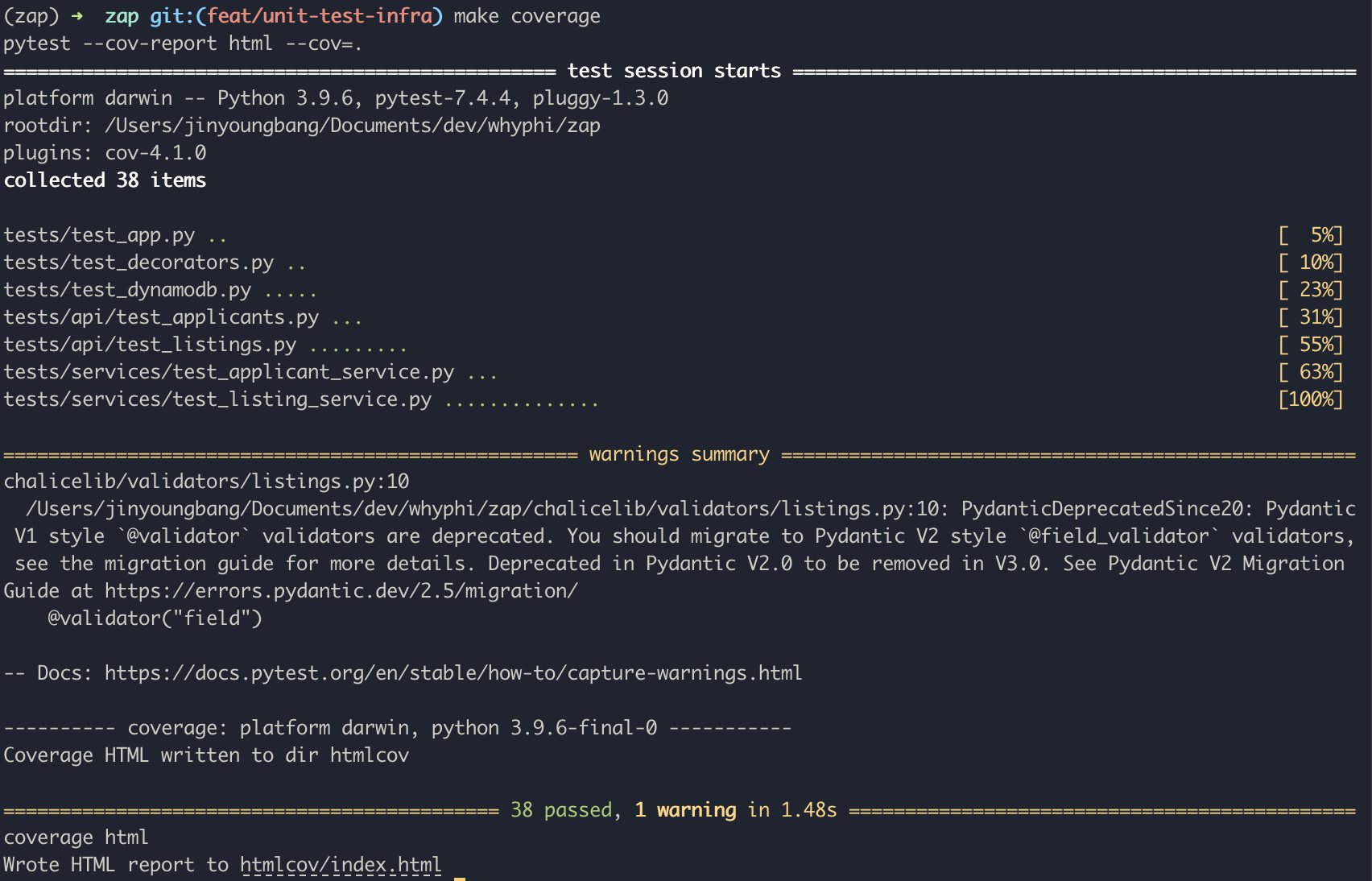The image size is (1372, 881).
Task: Click the tests/services/test_listing_service.py path
Action: (x=217, y=399)
